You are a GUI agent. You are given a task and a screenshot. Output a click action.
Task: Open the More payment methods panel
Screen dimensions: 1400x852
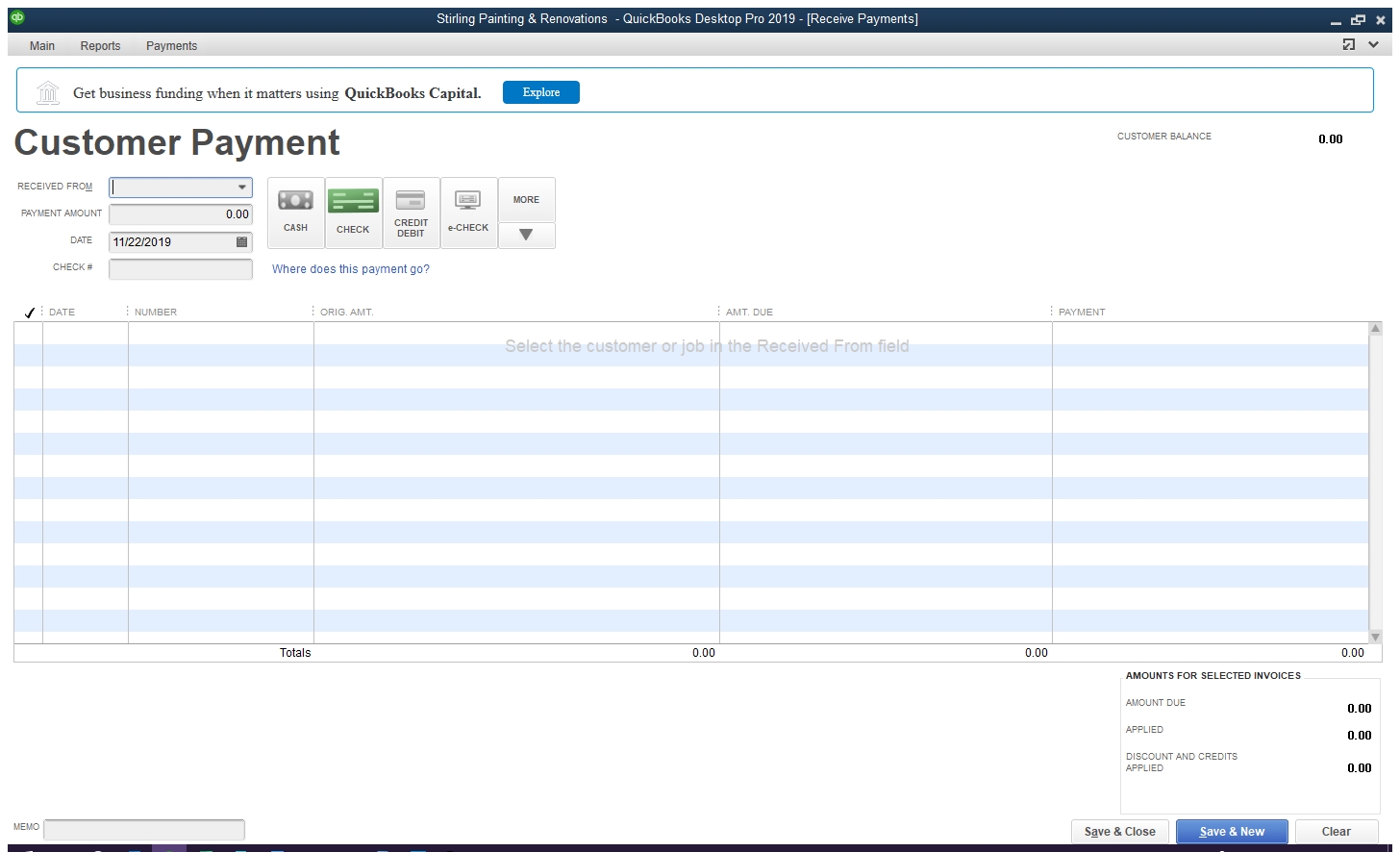(526, 199)
